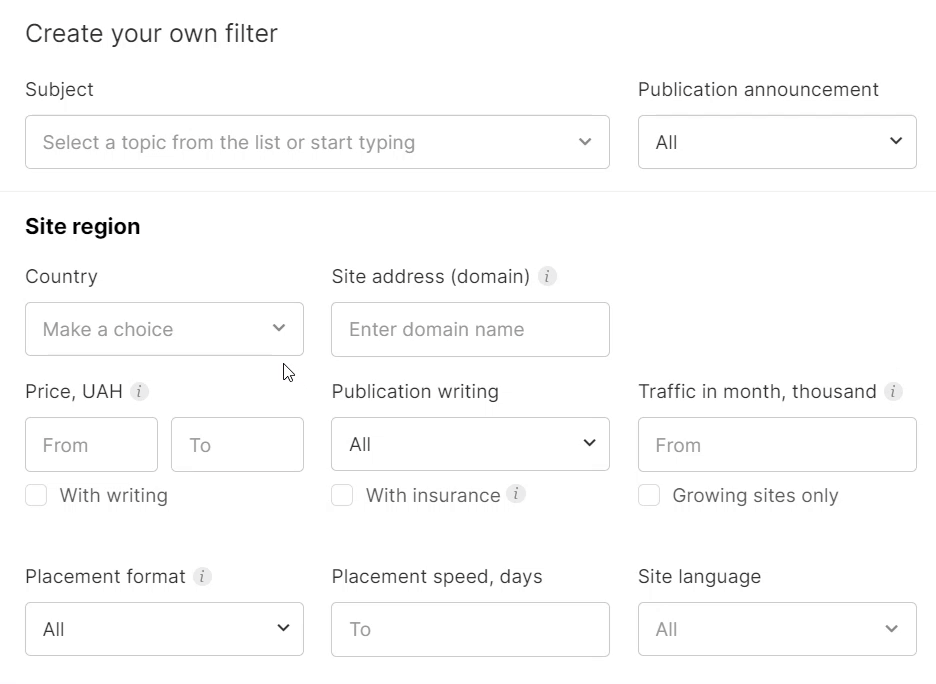Expand Publication announcement dropdown
The width and height of the screenshot is (936, 684).
(x=777, y=142)
